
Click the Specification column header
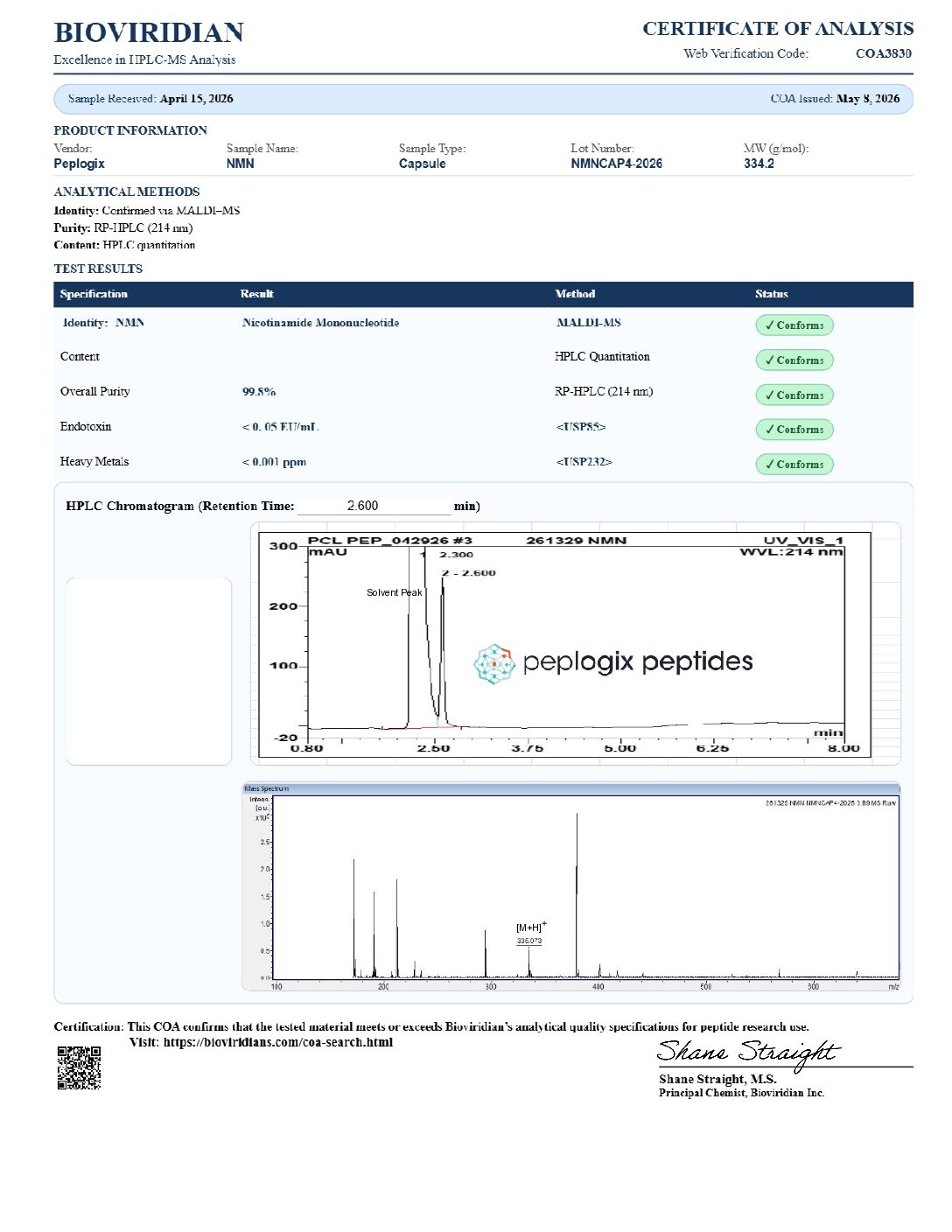click(x=94, y=294)
